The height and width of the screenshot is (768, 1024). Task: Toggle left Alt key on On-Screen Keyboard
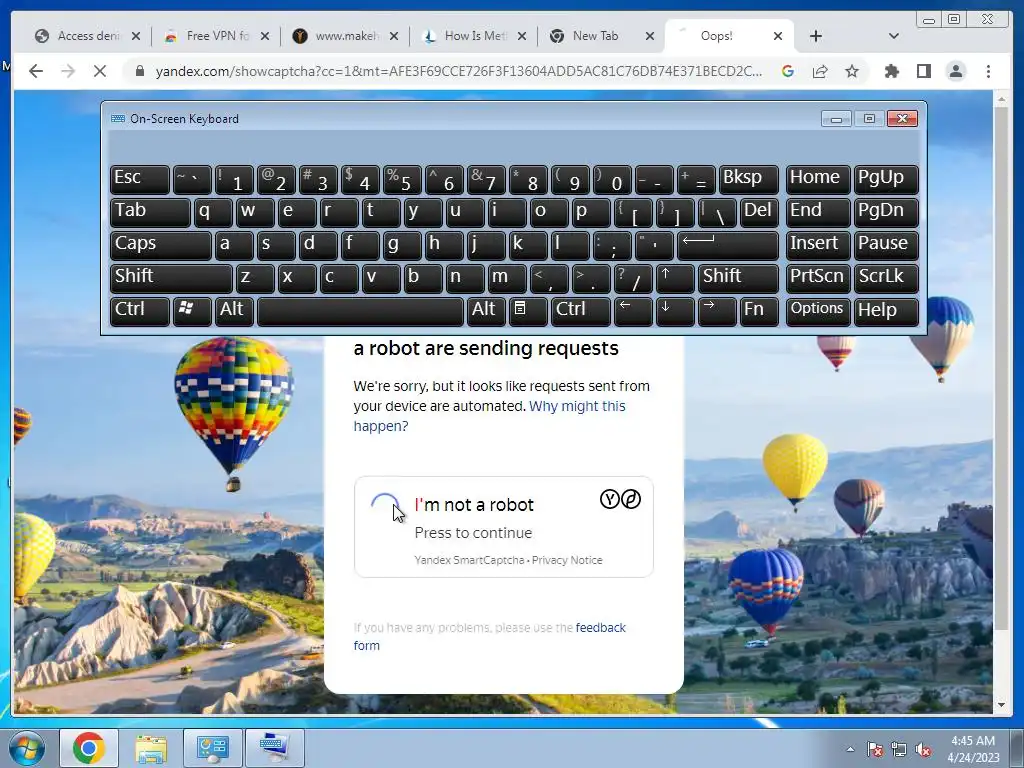point(234,311)
